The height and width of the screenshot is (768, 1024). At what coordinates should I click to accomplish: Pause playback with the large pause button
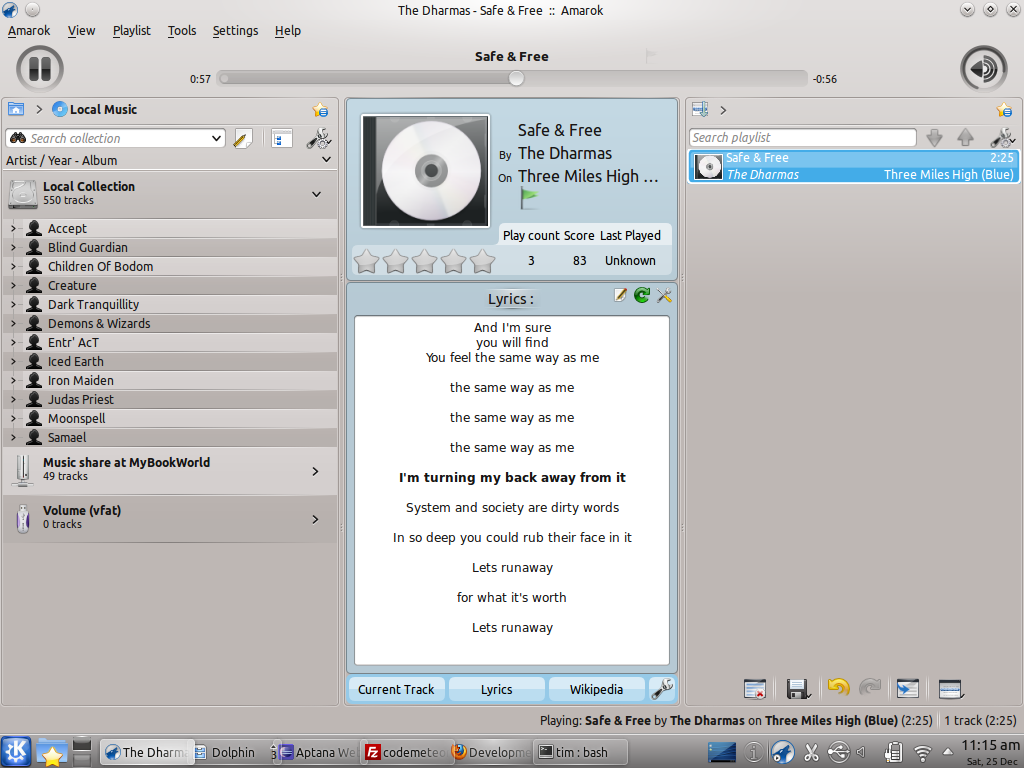coord(40,69)
